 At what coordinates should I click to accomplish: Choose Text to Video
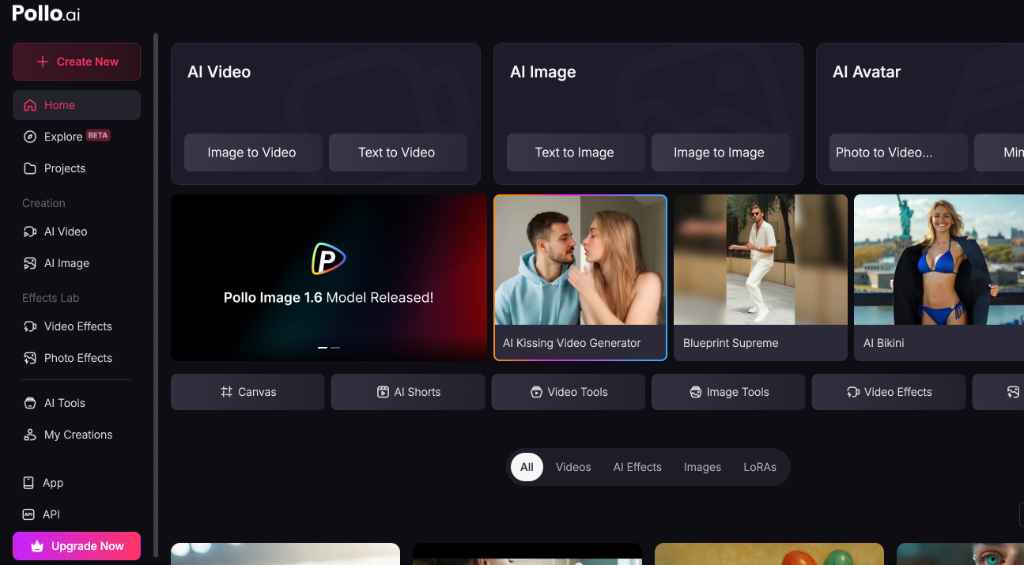(397, 153)
